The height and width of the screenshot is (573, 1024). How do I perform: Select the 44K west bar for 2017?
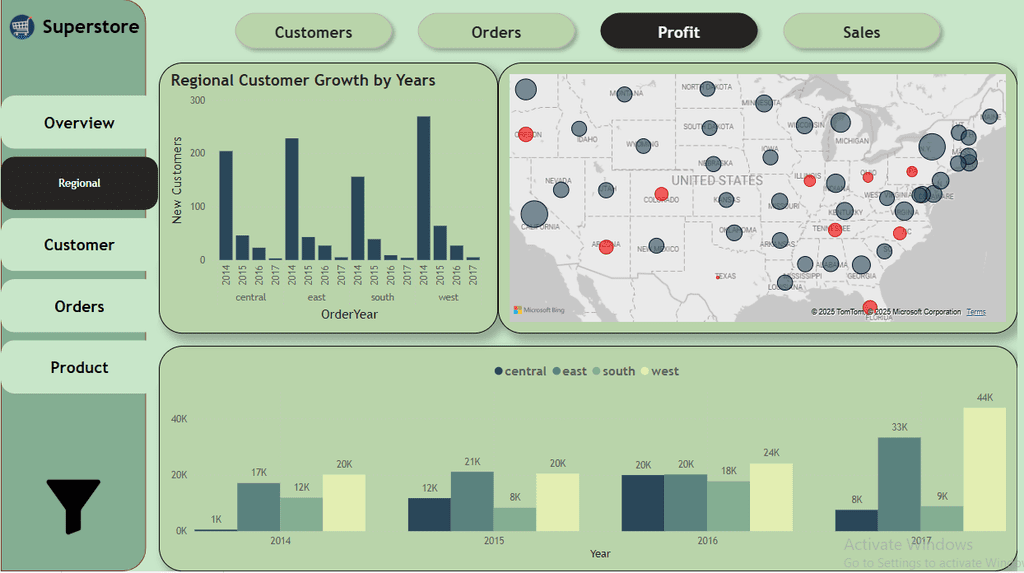coord(984,469)
